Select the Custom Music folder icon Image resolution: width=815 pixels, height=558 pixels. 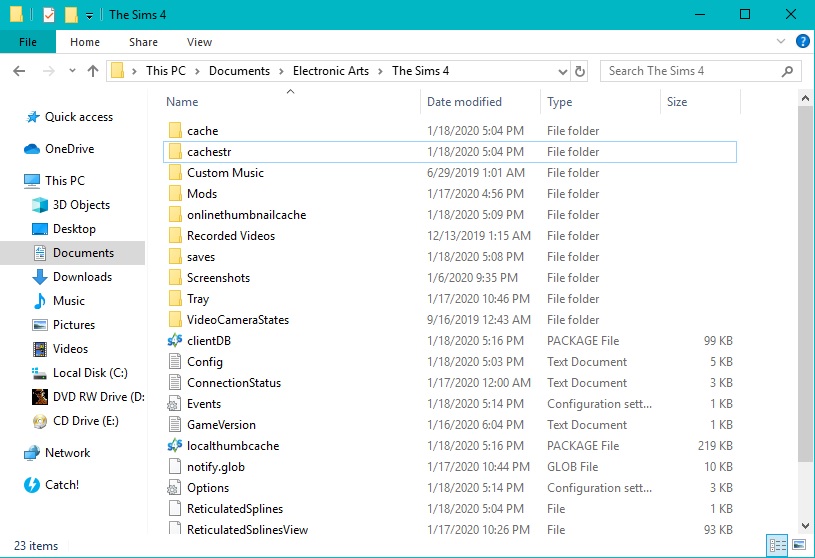point(175,173)
